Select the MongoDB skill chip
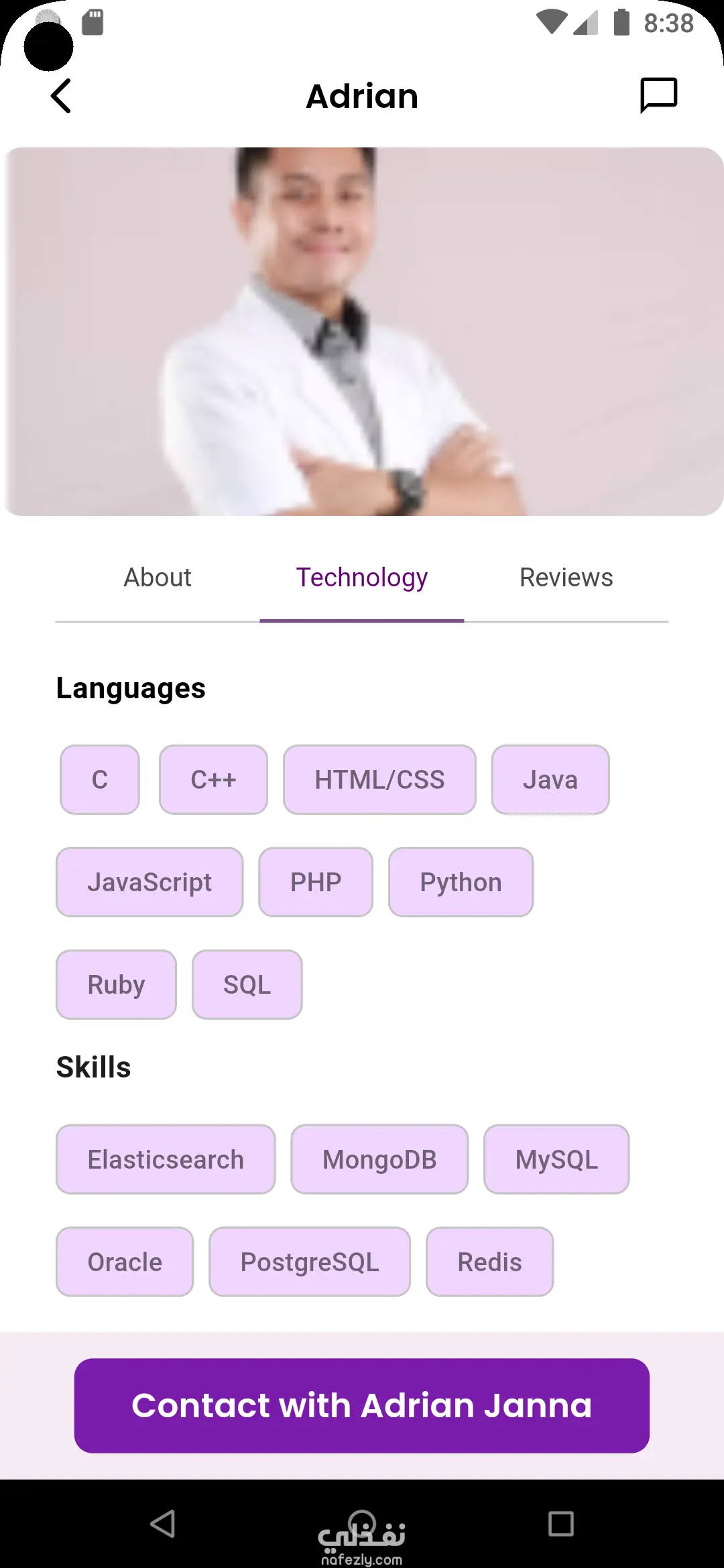Screen dimensions: 724x1568 (379, 1160)
